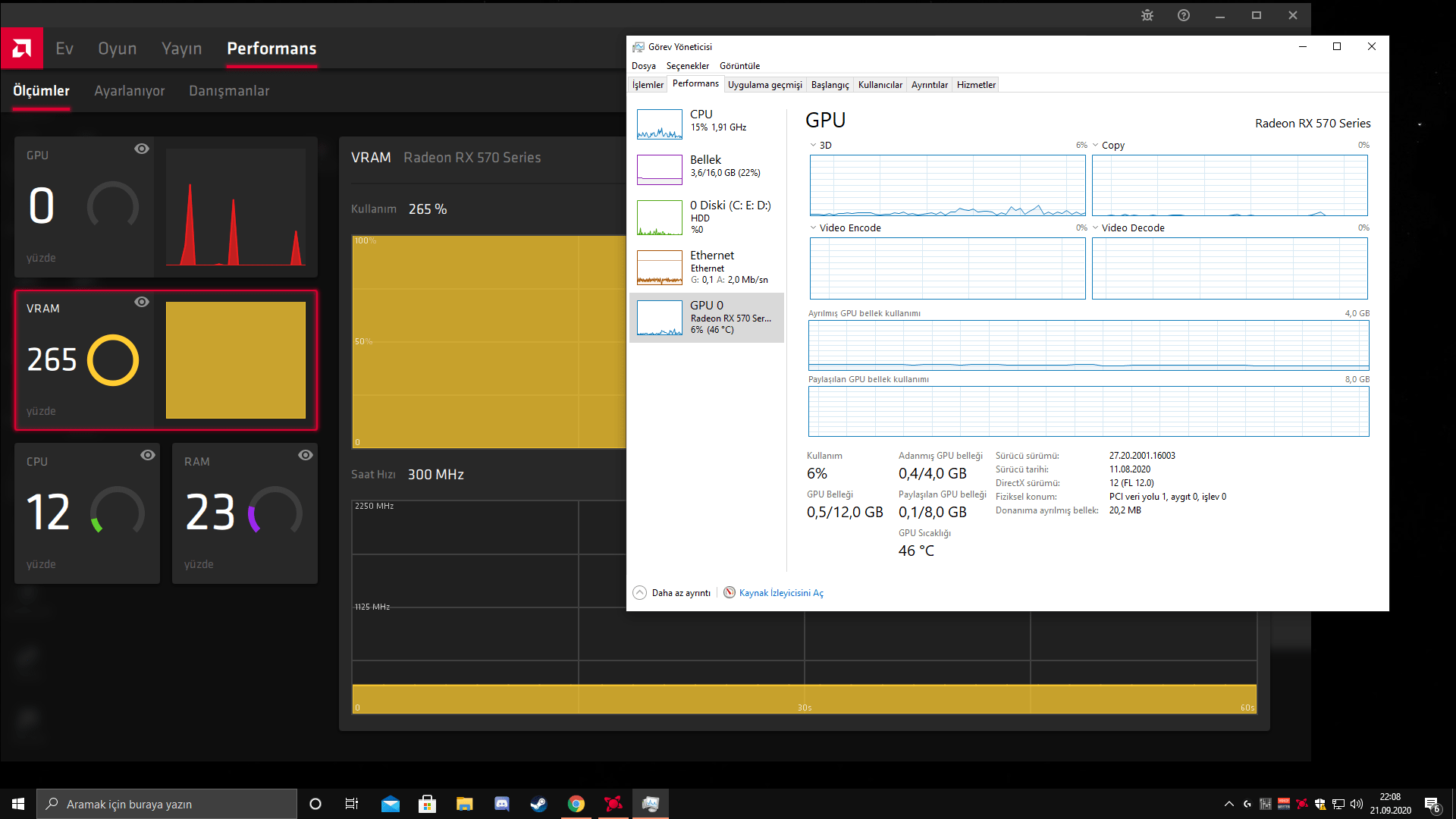The width and height of the screenshot is (1456, 819).
Task: Click the AMD logo home icon
Action: (x=22, y=49)
